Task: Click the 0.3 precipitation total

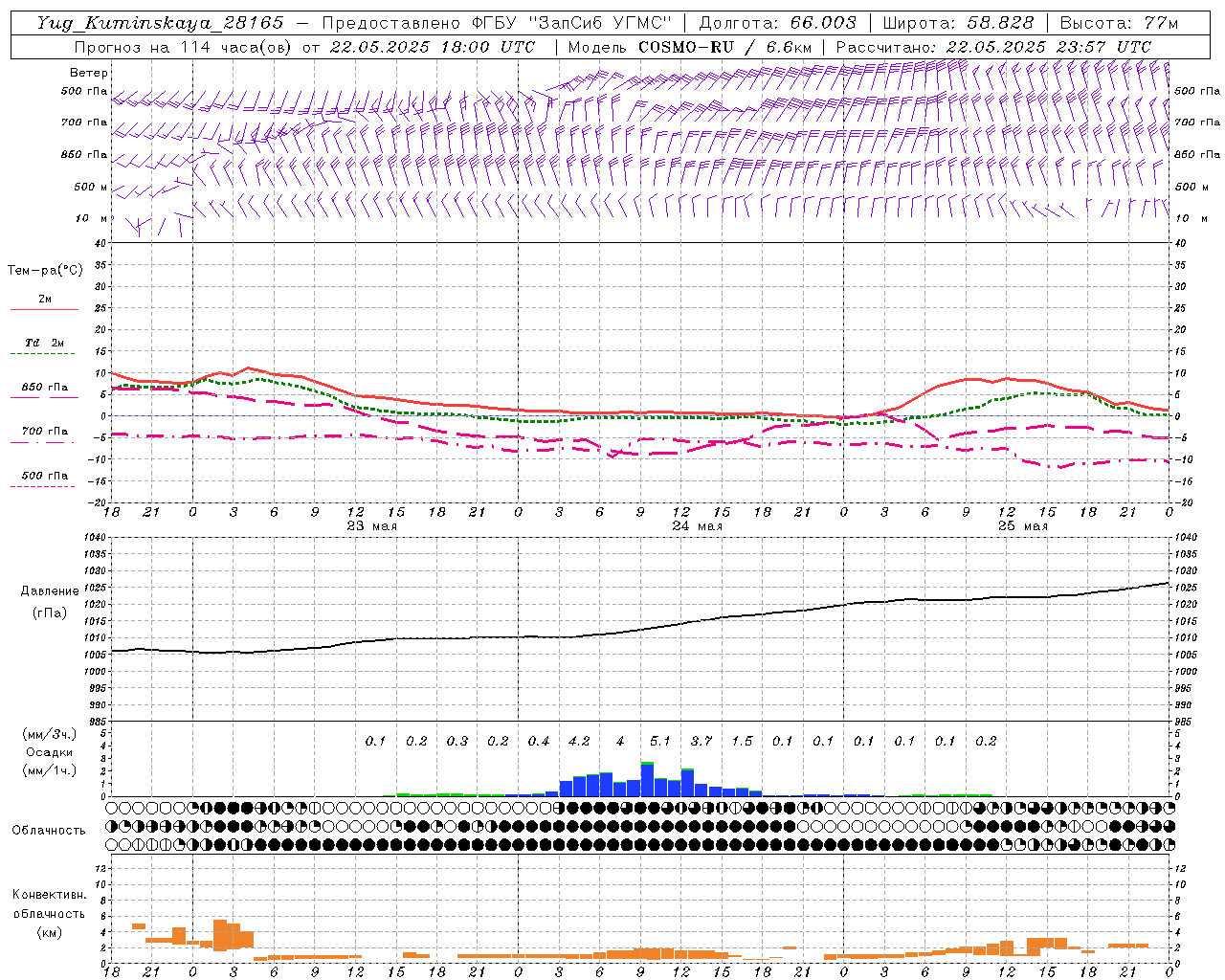Action: tap(457, 742)
